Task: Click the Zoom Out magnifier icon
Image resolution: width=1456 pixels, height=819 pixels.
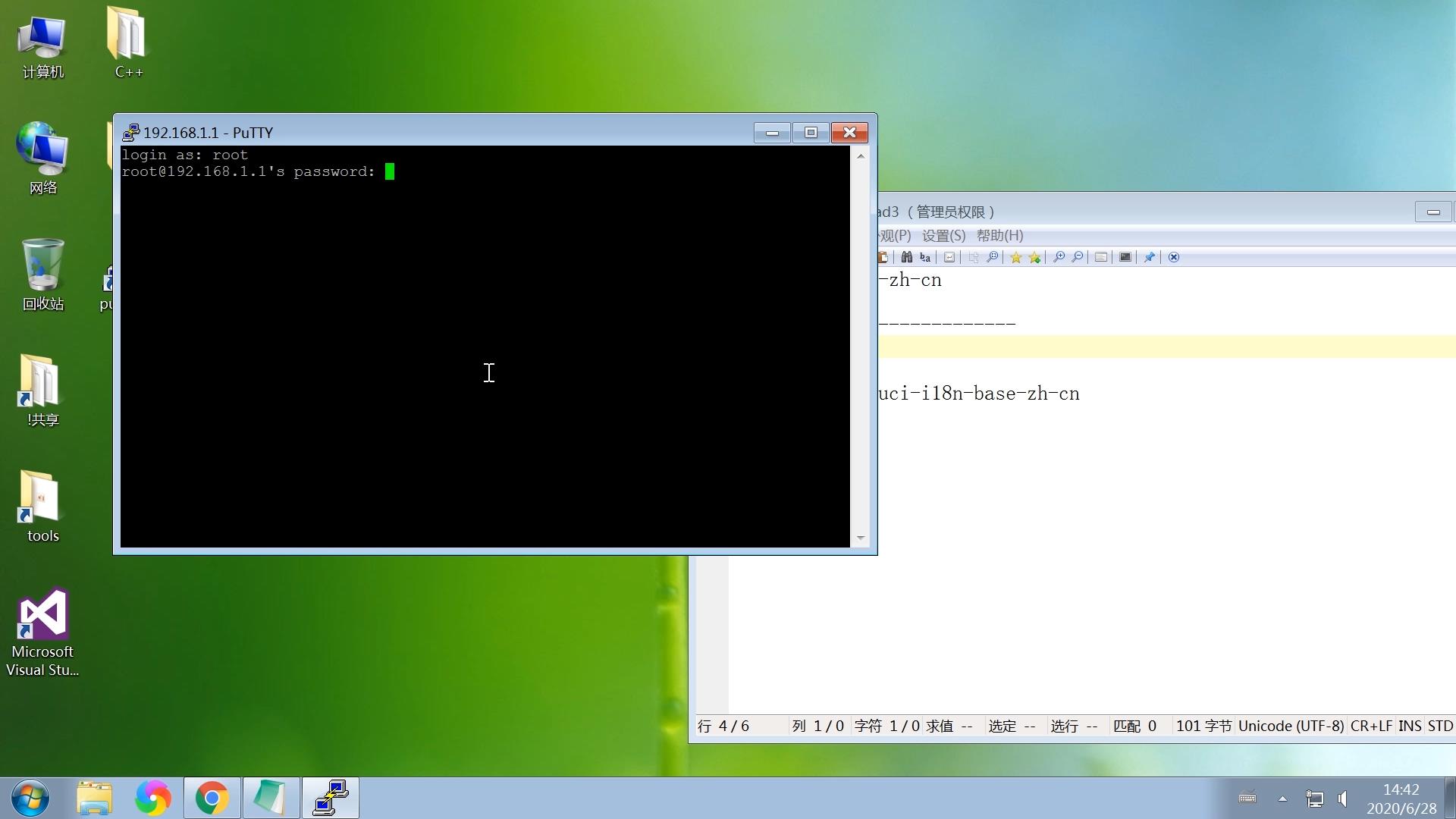Action: (x=1077, y=257)
